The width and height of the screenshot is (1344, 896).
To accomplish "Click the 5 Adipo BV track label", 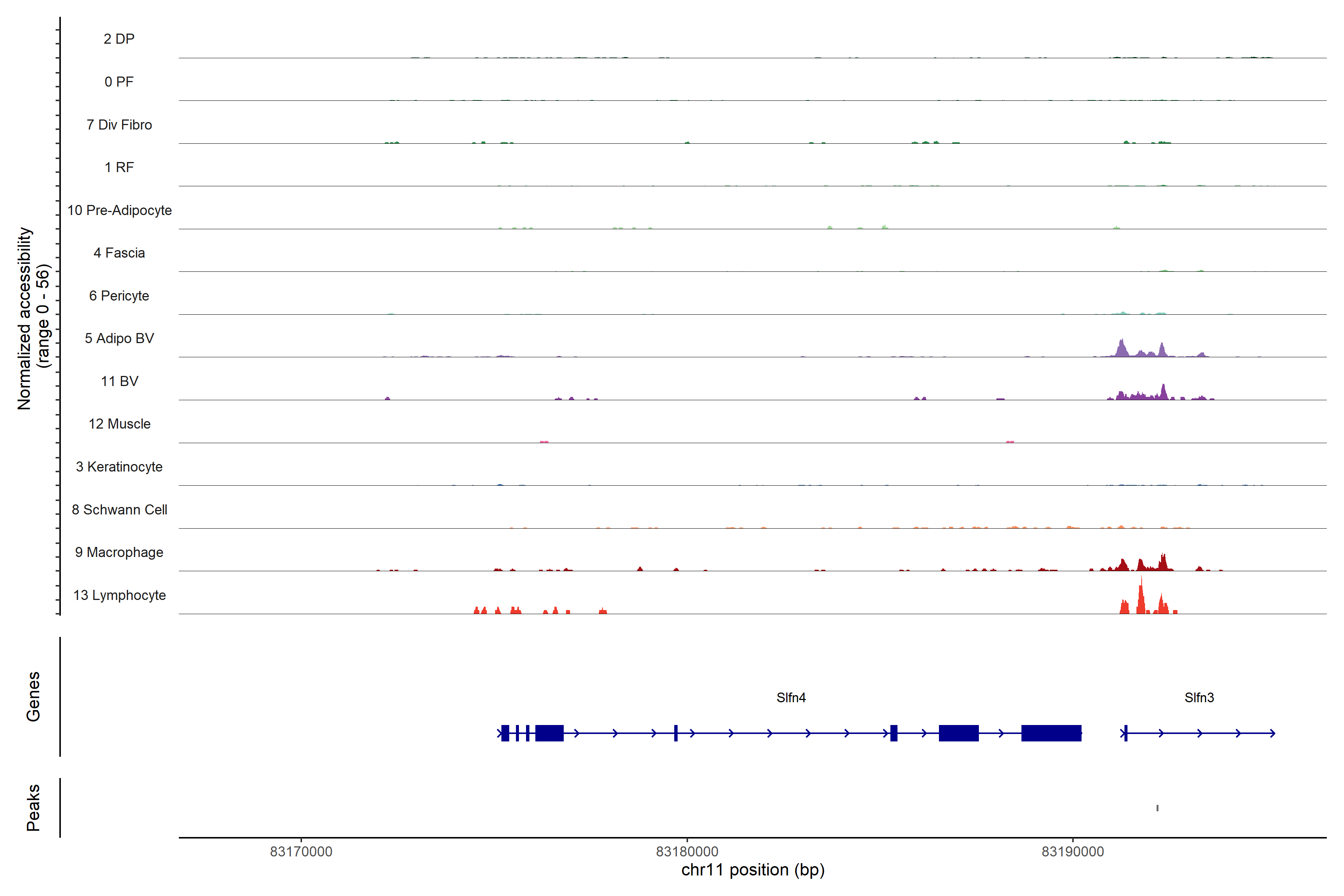I will [119, 338].
